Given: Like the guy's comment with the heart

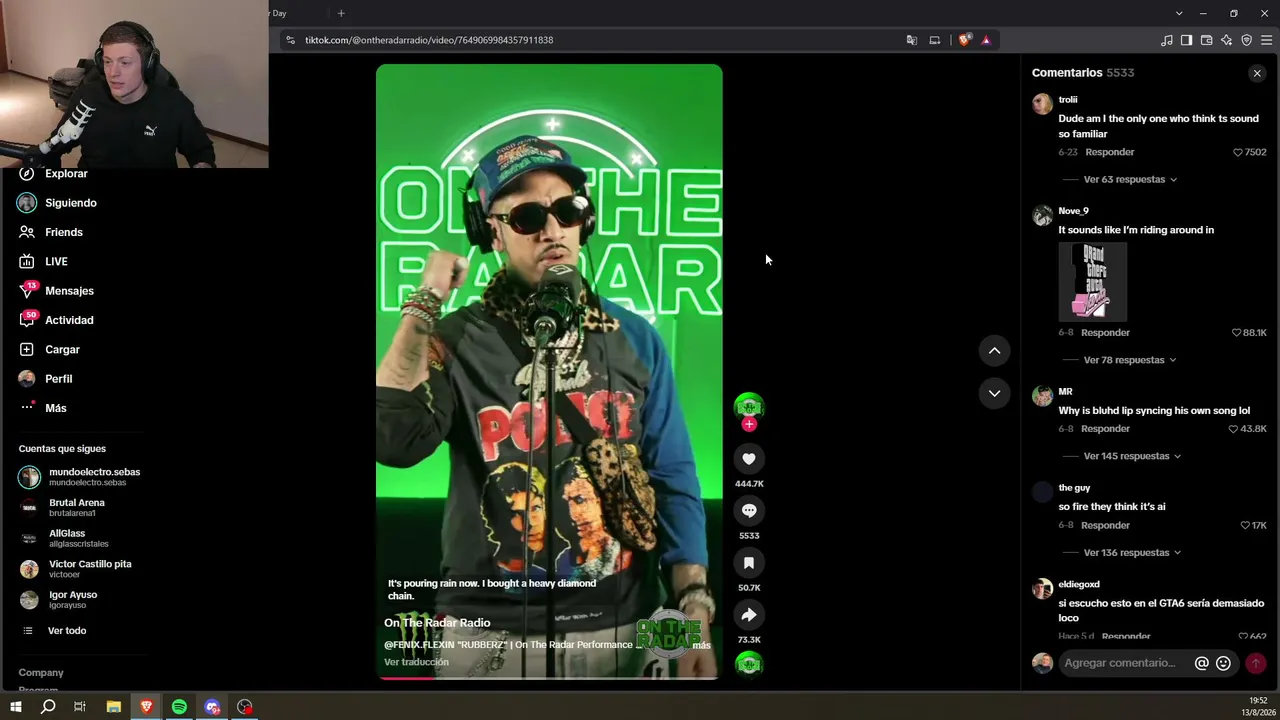Looking at the screenshot, I should (1246, 526).
